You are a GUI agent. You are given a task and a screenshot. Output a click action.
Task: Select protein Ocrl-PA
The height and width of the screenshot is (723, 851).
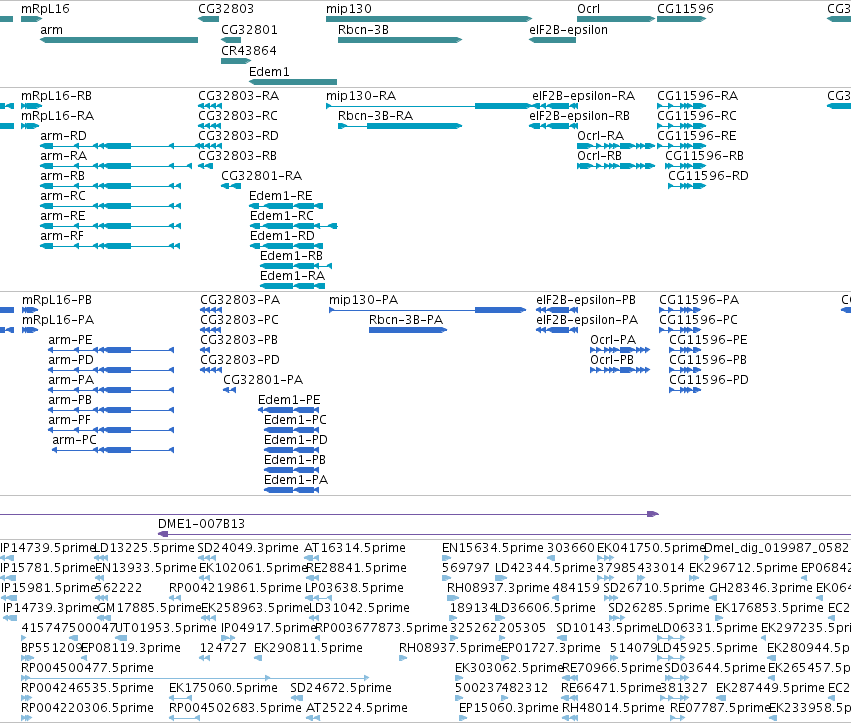click(620, 350)
